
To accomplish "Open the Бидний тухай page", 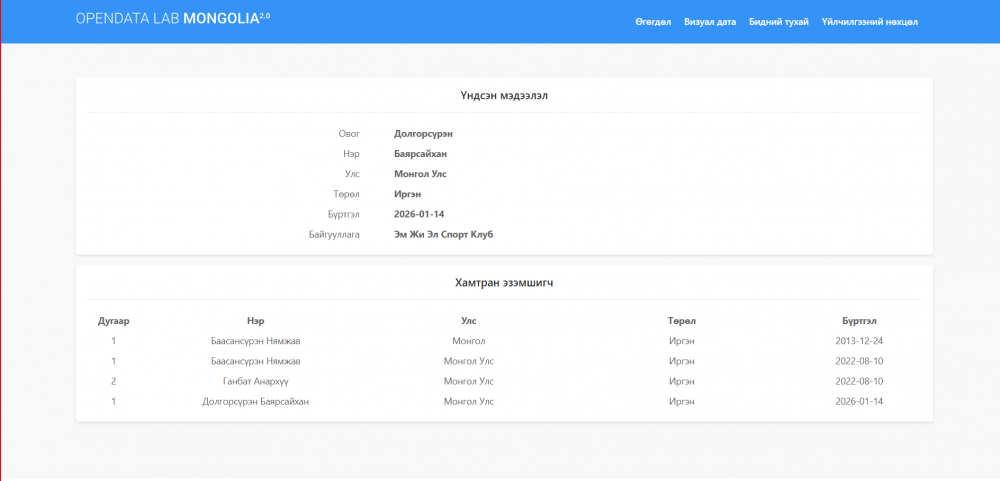I will [x=779, y=22].
